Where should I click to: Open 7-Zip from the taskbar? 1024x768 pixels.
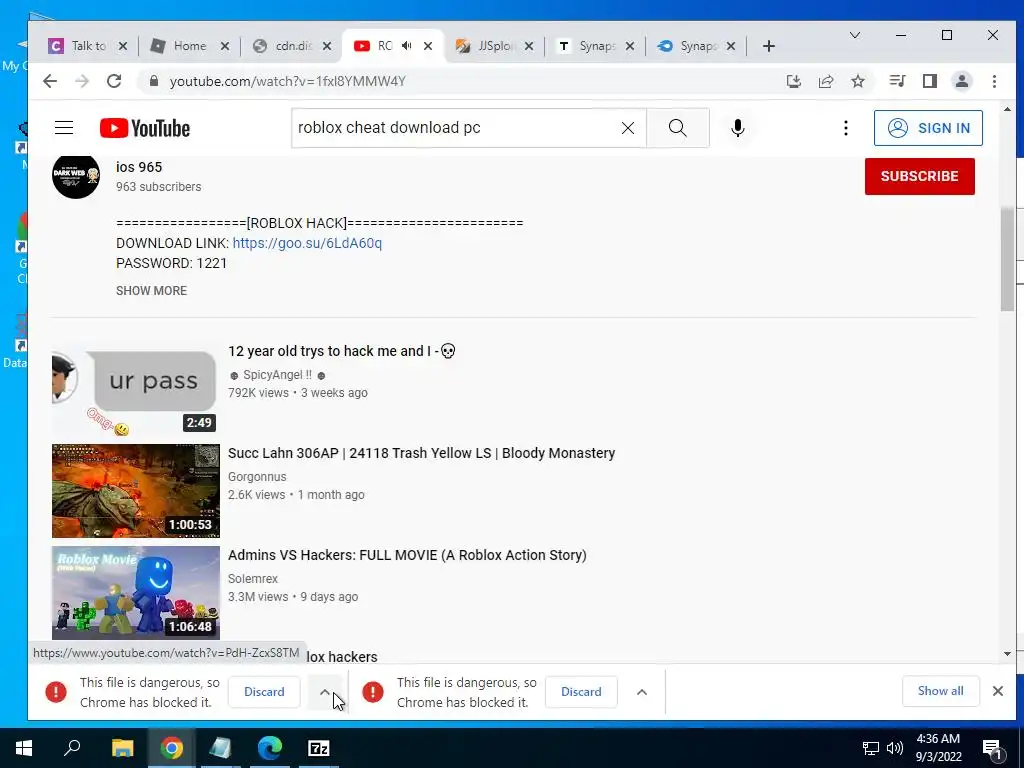point(319,748)
